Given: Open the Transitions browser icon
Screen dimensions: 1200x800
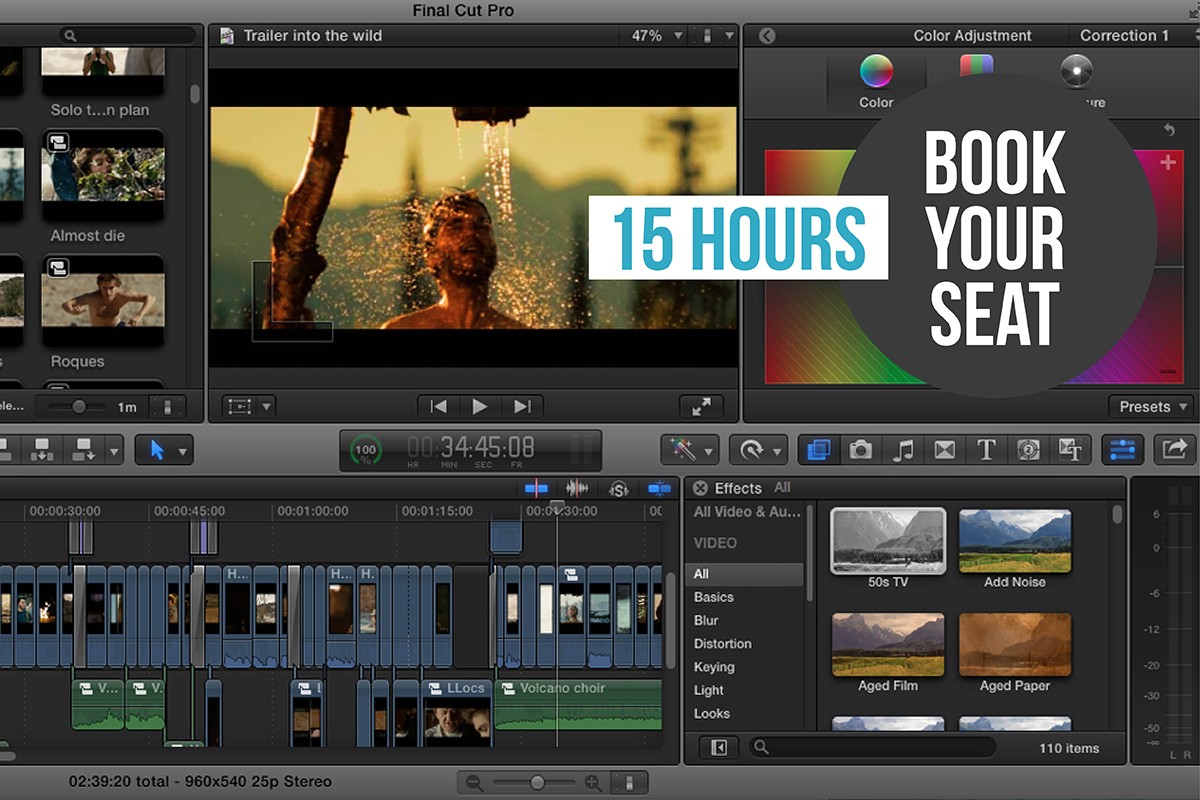Looking at the screenshot, I should point(944,450).
